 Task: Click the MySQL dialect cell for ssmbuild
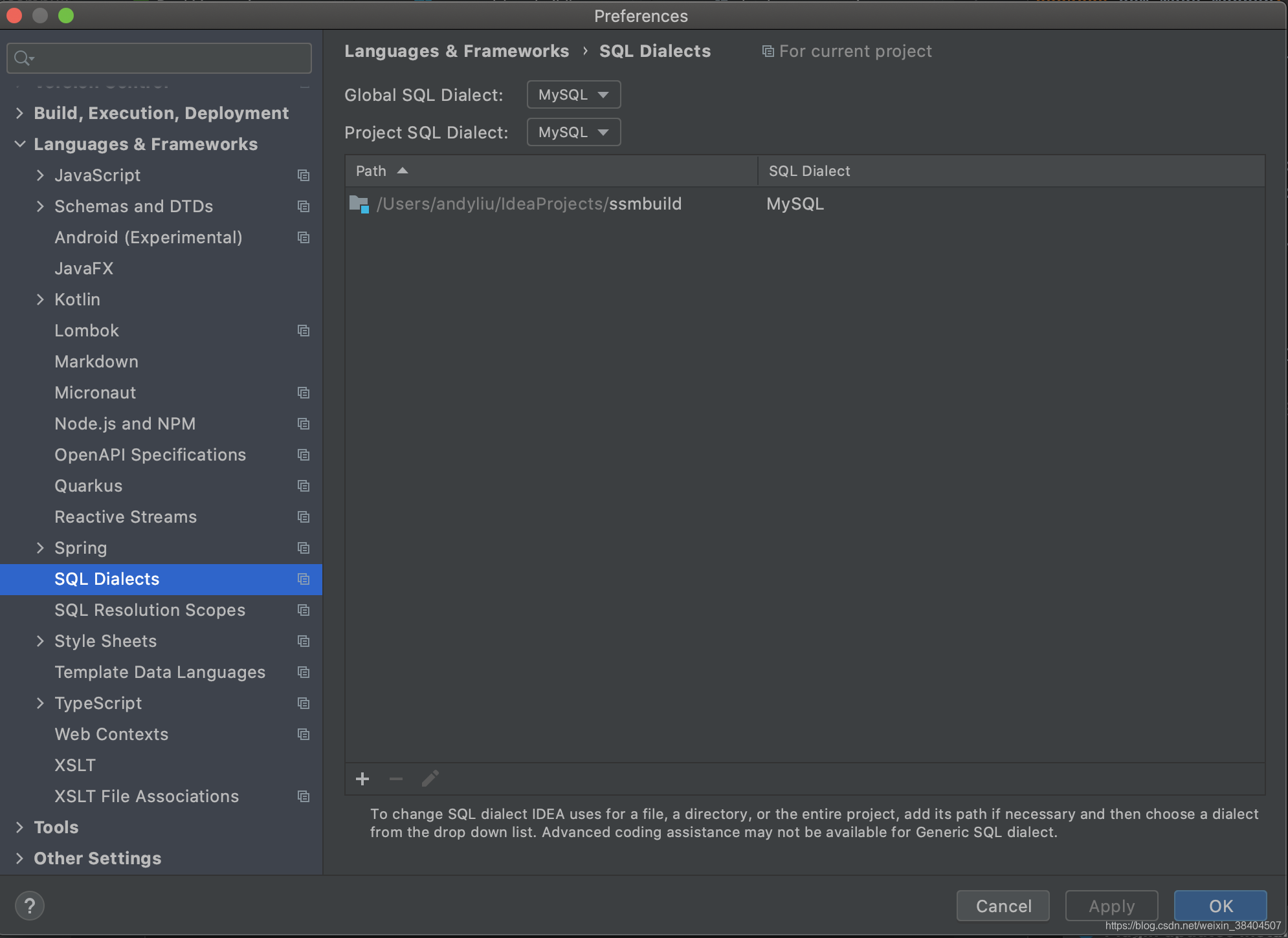pos(795,204)
